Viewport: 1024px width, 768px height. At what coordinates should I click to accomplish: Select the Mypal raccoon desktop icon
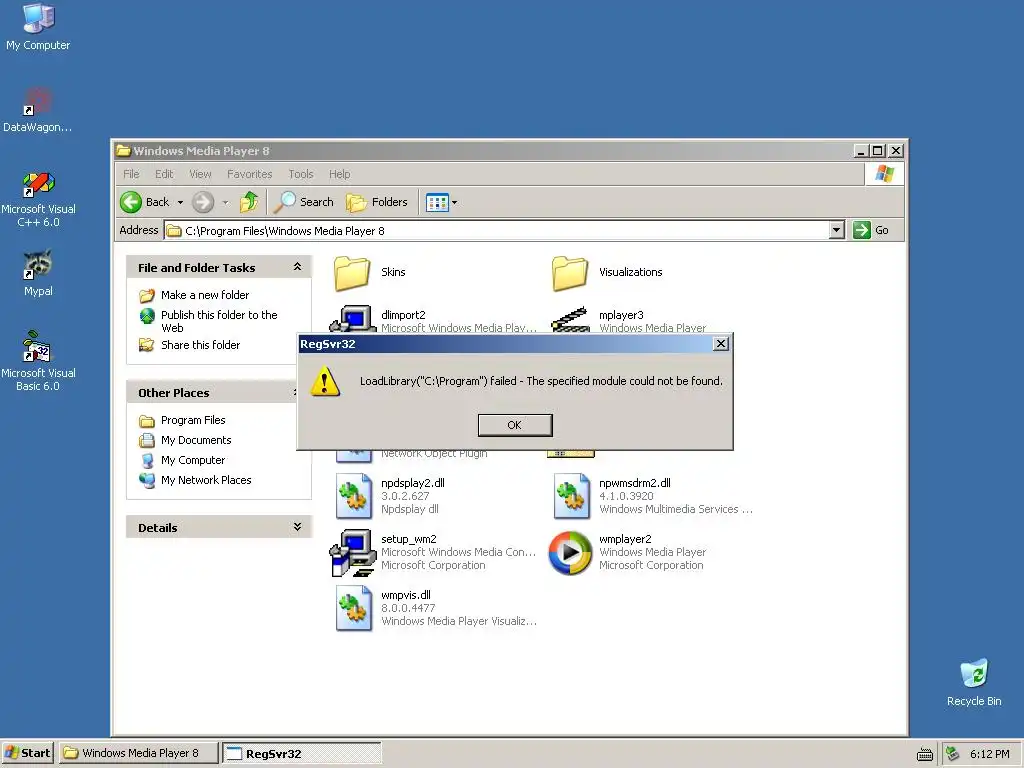[x=38, y=273]
